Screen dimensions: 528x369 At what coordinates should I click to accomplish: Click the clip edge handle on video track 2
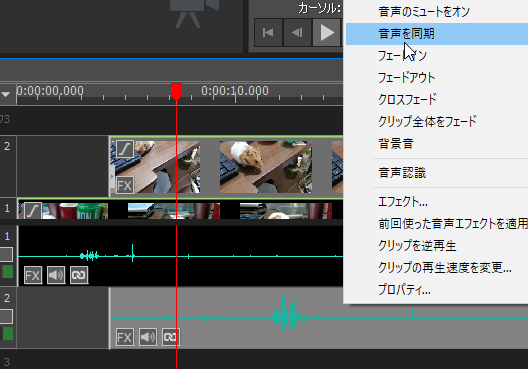tap(112, 176)
